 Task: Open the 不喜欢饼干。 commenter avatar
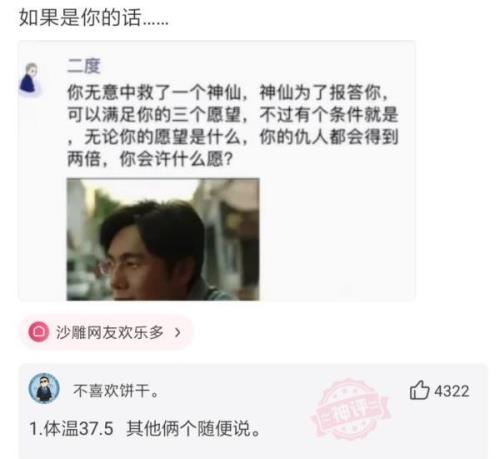pos(44,388)
